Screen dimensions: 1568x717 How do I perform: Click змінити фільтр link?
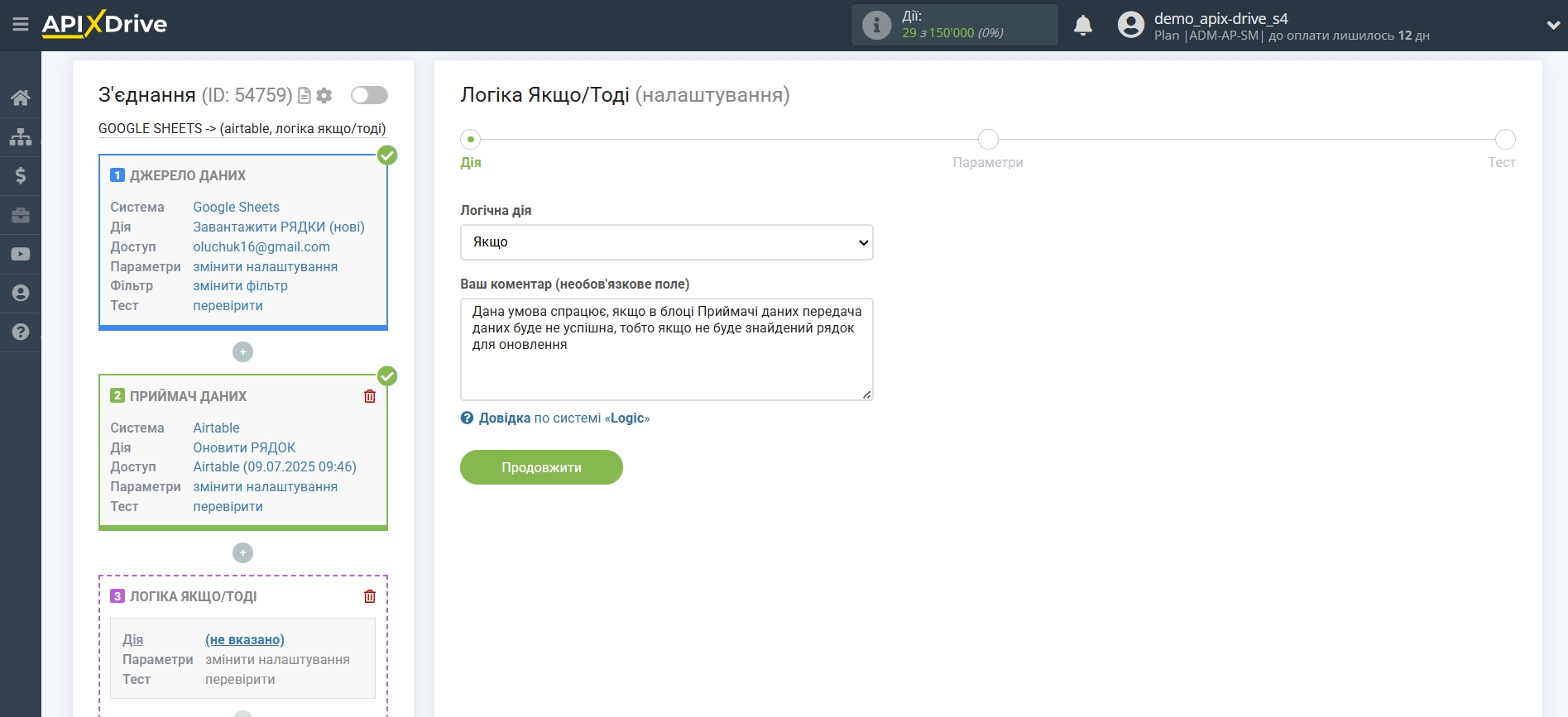pyautogui.click(x=240, y=286)
